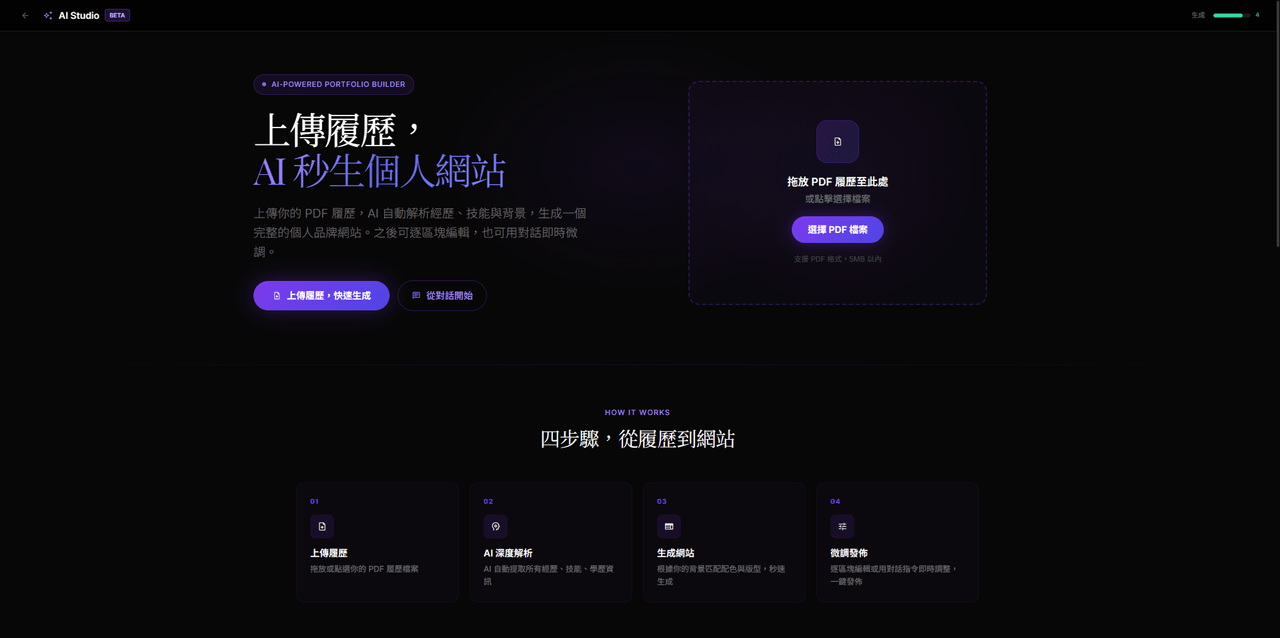Click the step 01 upload document icon
Screen dimensions: 1280x638
point(322,526)
